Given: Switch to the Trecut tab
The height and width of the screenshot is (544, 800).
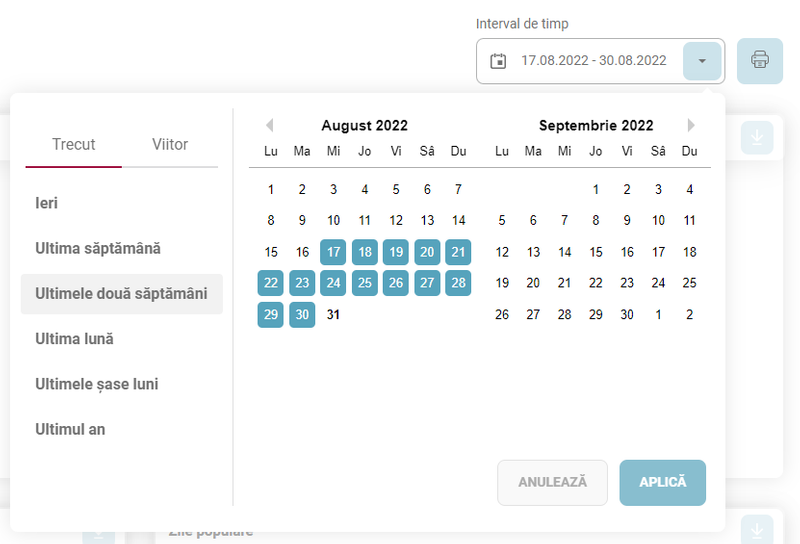Looking at the screenshot, I should 73,144.
